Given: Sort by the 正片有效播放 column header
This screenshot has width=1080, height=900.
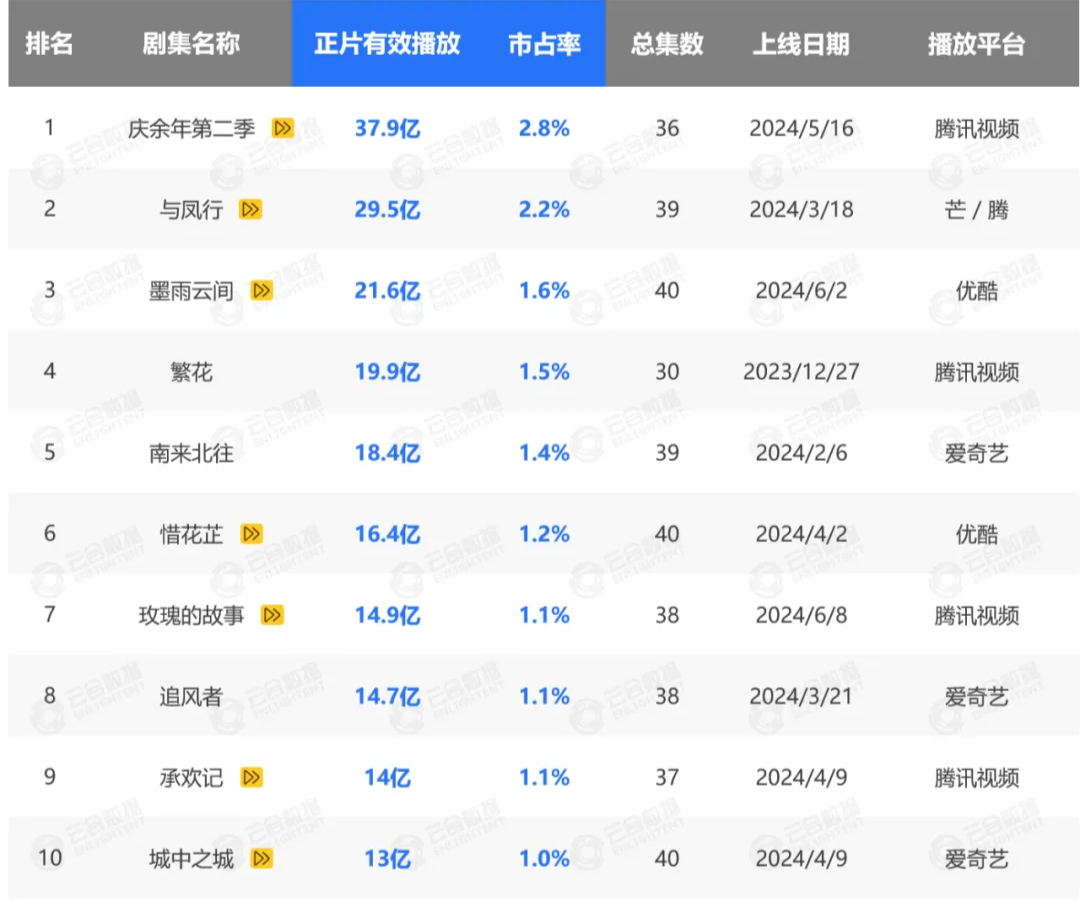Looking at the screenshot, I should [x=387, y=44].
